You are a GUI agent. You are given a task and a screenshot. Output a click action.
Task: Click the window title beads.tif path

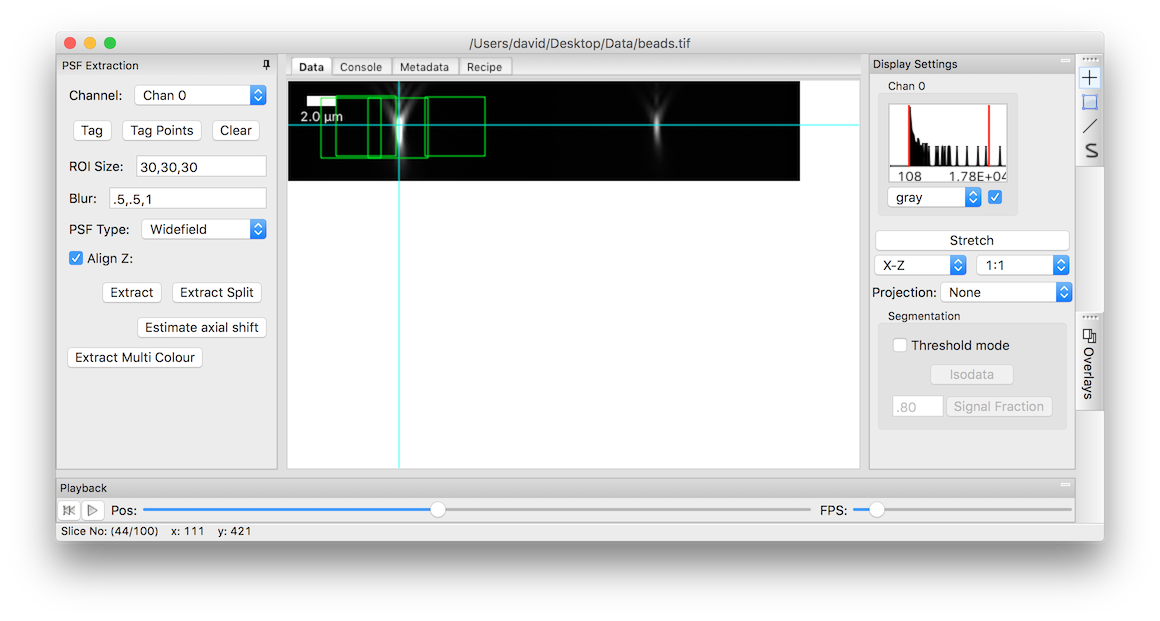tap(579, 44)
